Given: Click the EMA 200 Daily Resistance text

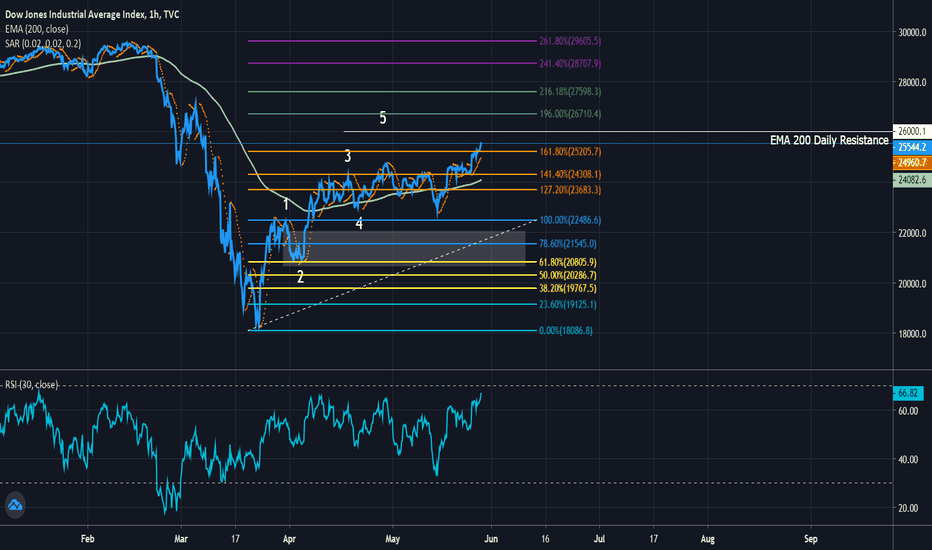Looking at the screenshot, I should pos(829,140).
